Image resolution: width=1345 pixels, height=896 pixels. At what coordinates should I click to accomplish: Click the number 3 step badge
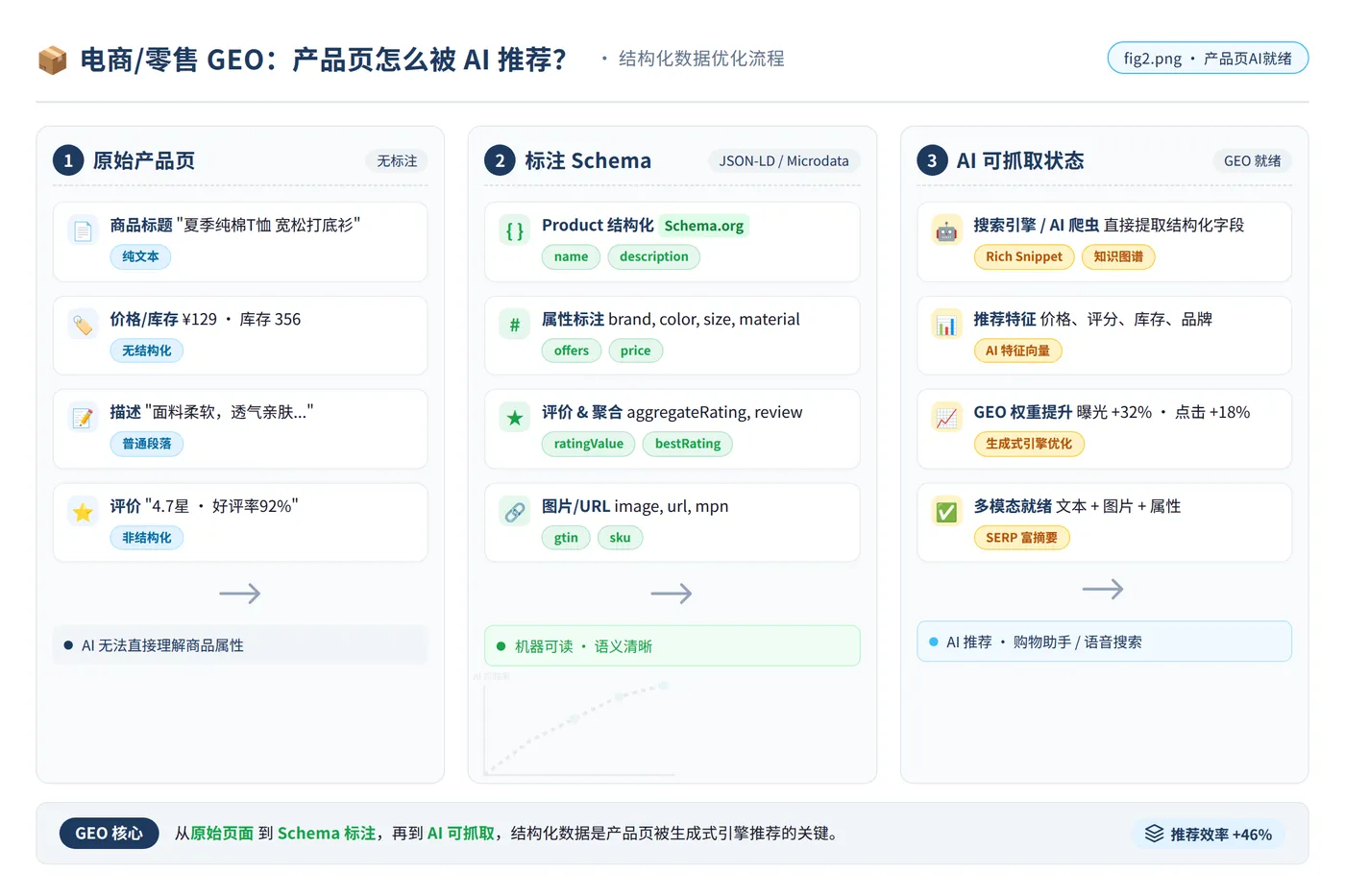(x=932, y=160)
